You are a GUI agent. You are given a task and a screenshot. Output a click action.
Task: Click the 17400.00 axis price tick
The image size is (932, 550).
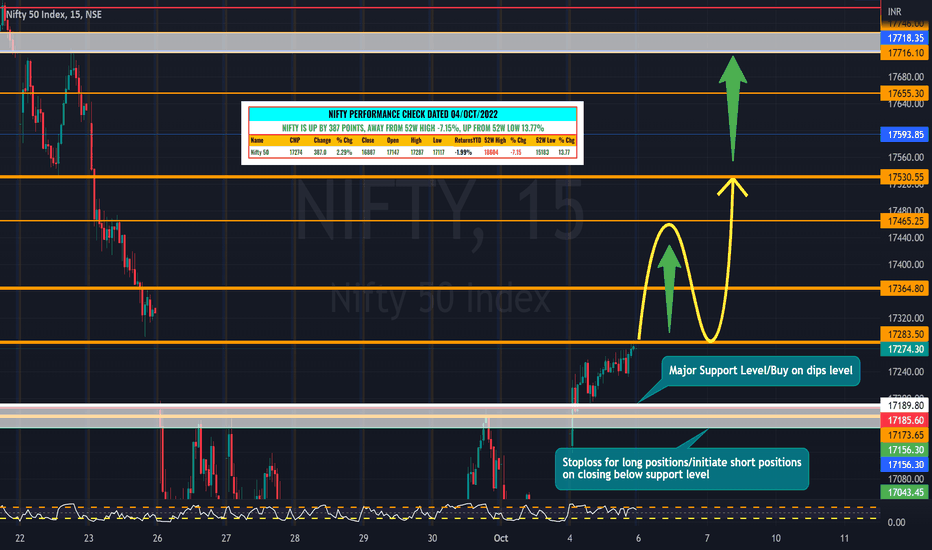[x=905, y=265]
